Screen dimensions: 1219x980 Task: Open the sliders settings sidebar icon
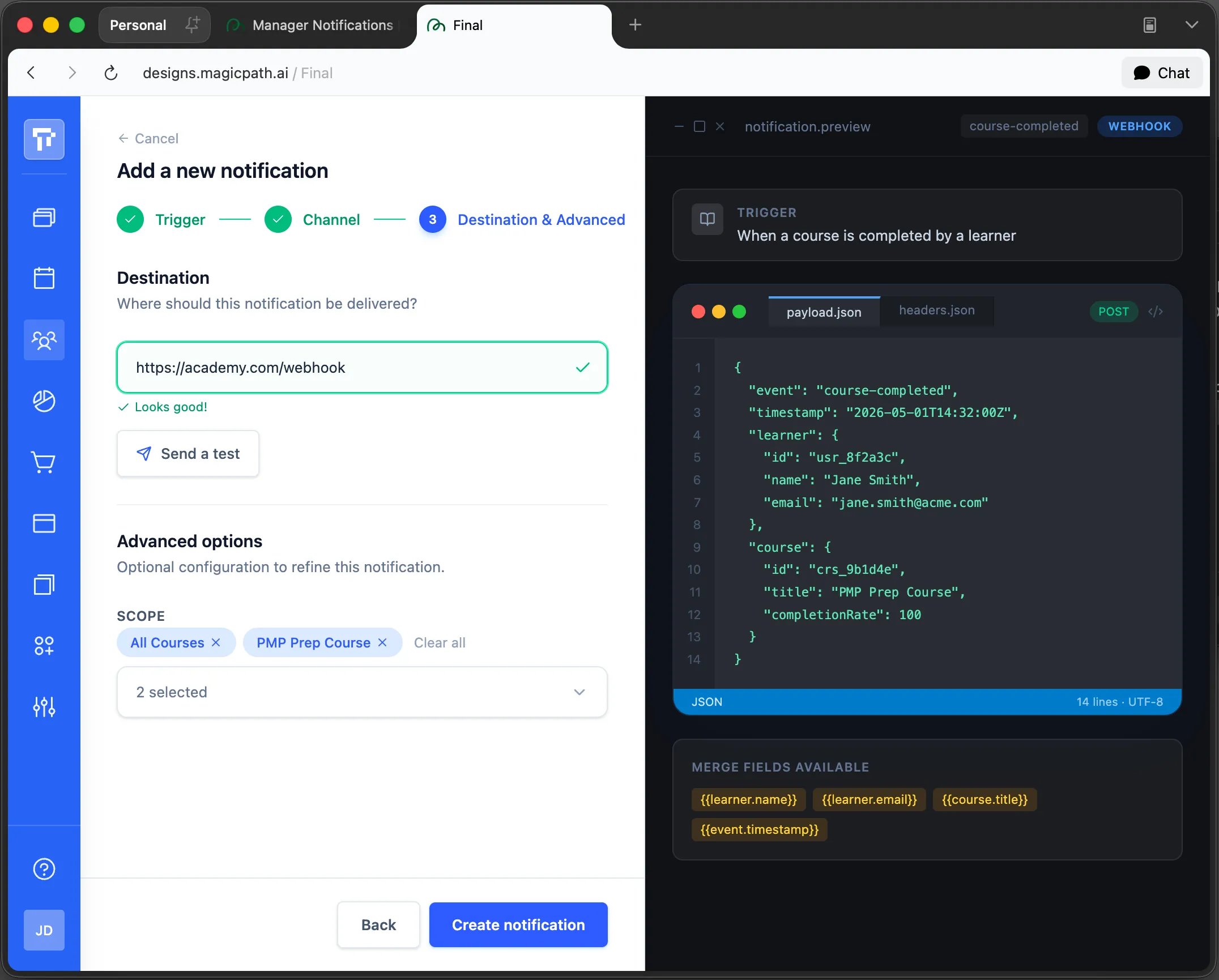(x=44, y=707)
